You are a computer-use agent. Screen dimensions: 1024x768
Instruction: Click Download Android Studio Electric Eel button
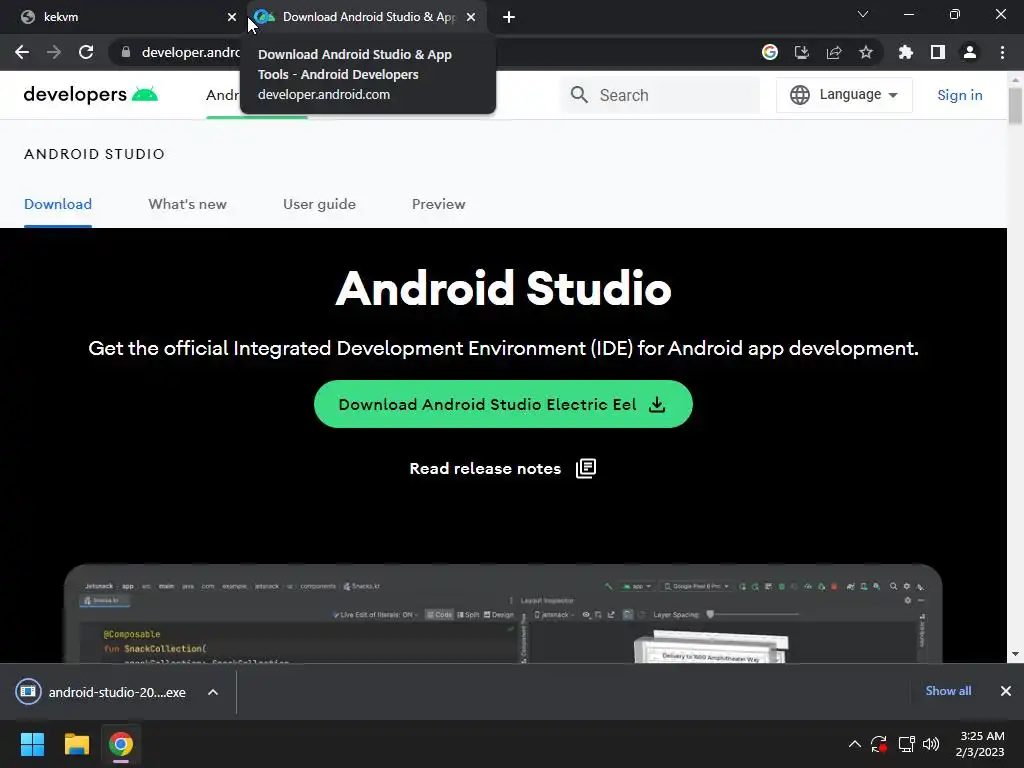pyautogui.click(x=503, y=404)
